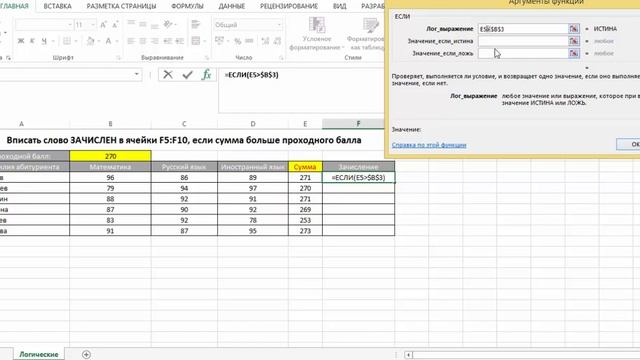Screen dimensions: 640x360
Task: Collapse dialog button next to Значение_если_ложь
Action: [574, 53]
